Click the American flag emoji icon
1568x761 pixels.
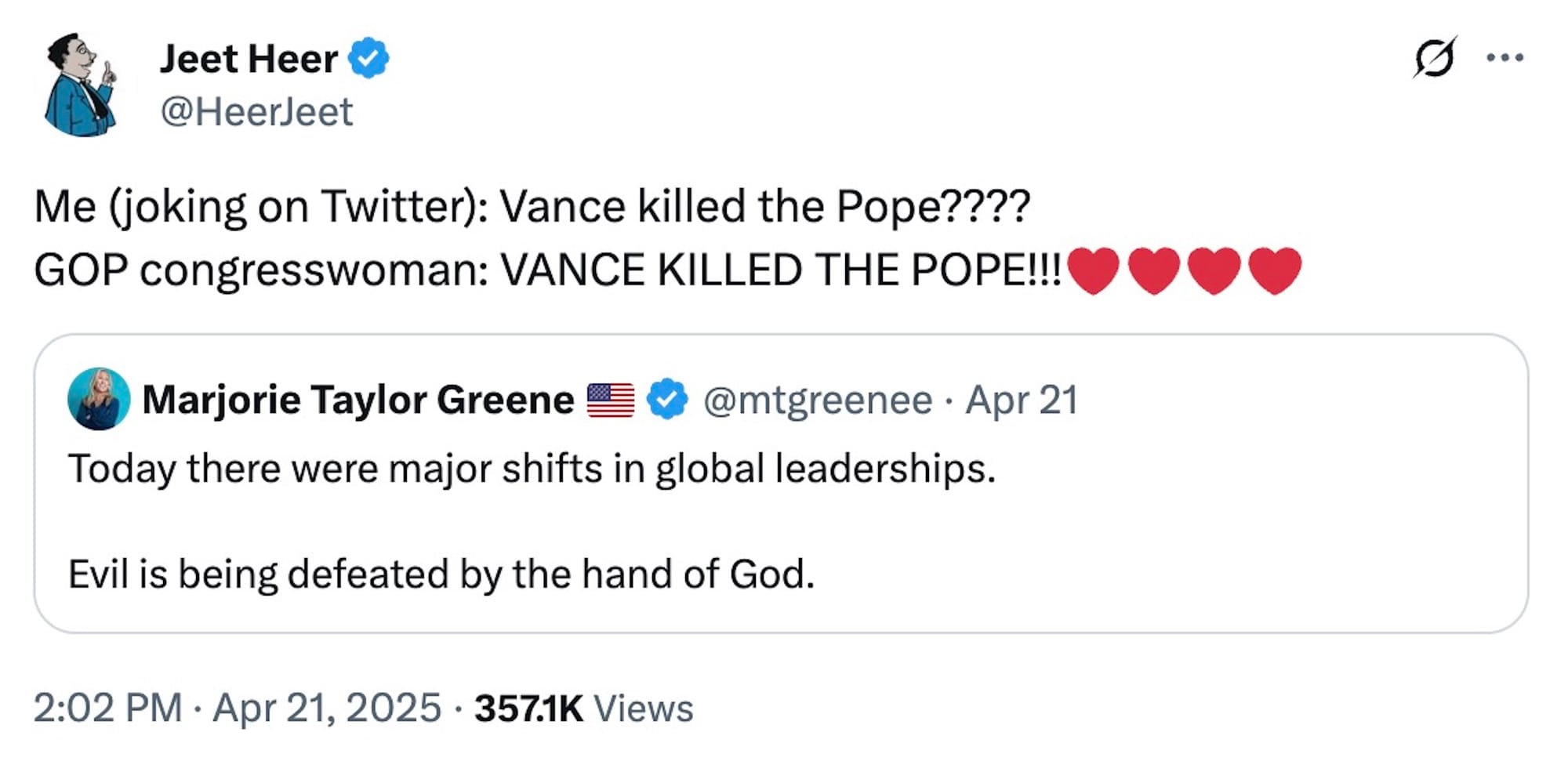tap(610, 400)
